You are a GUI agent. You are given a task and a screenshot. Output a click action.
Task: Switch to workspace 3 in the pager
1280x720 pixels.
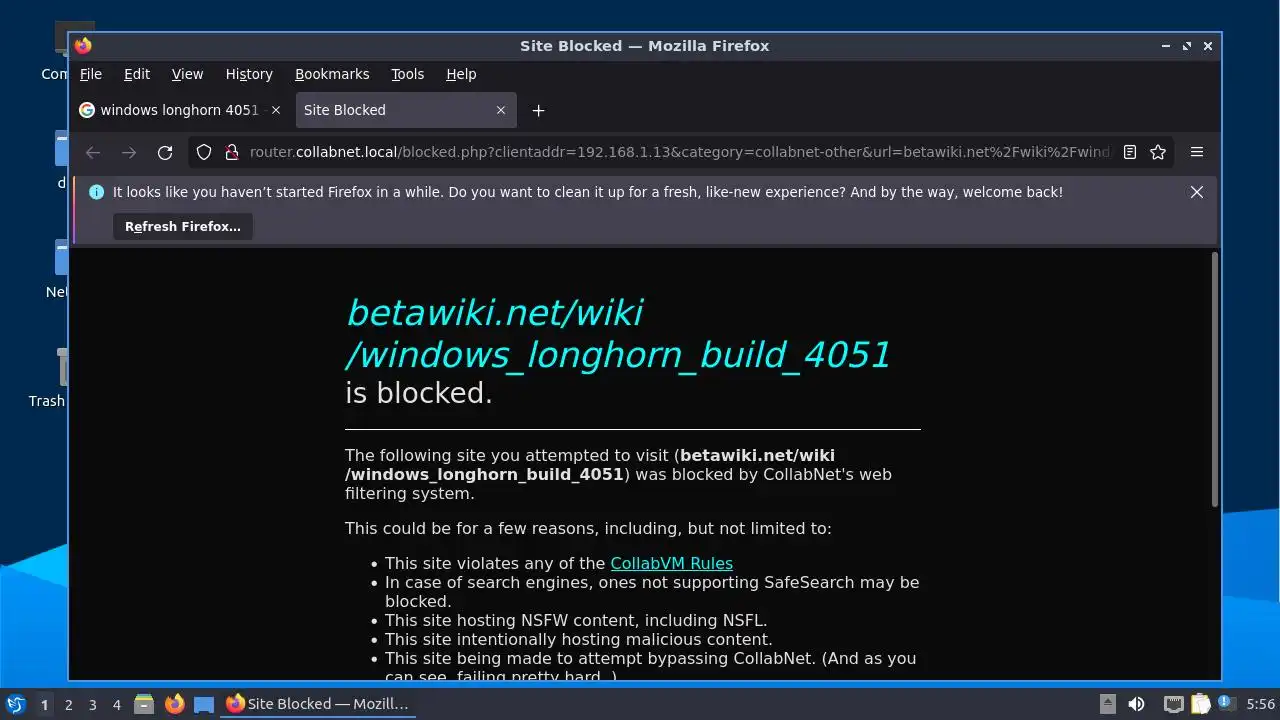92,705
